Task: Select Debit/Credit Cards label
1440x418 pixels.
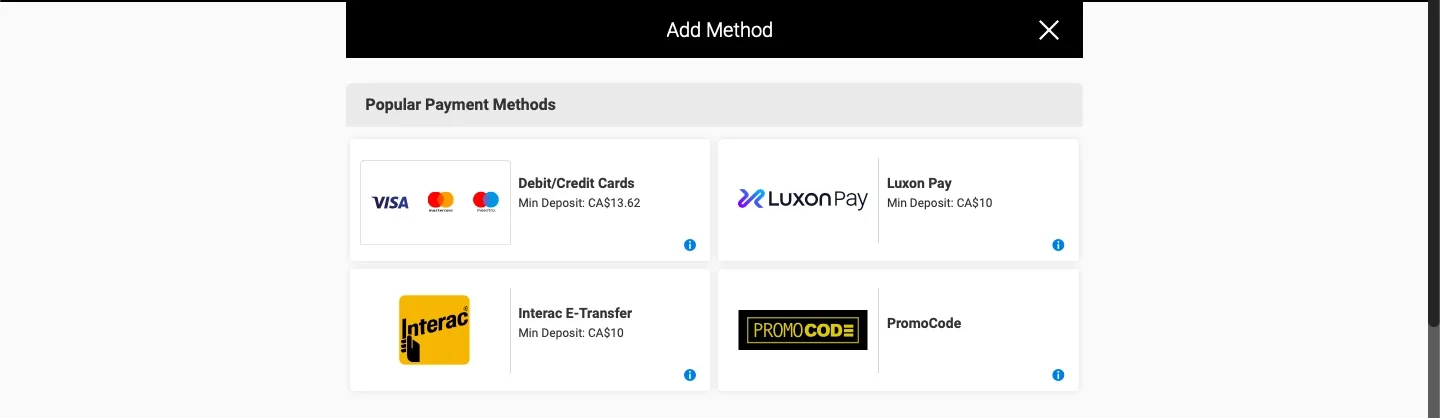Action: [576, 183]
